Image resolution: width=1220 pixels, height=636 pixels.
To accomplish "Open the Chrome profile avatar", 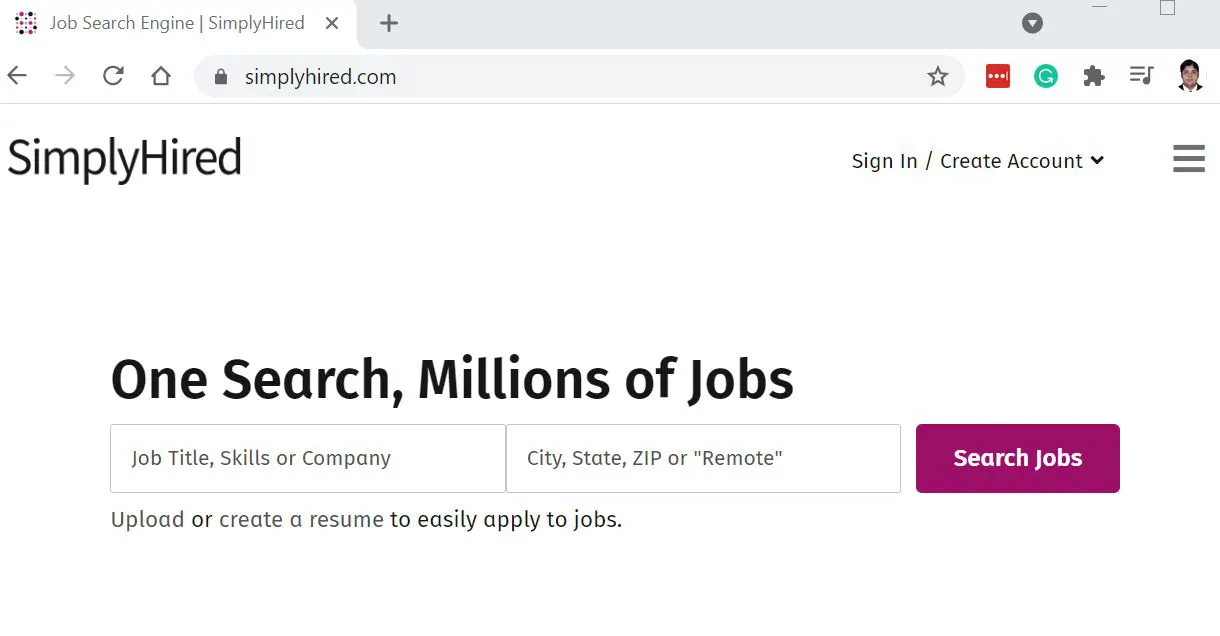I will [x=1189, y=76].
